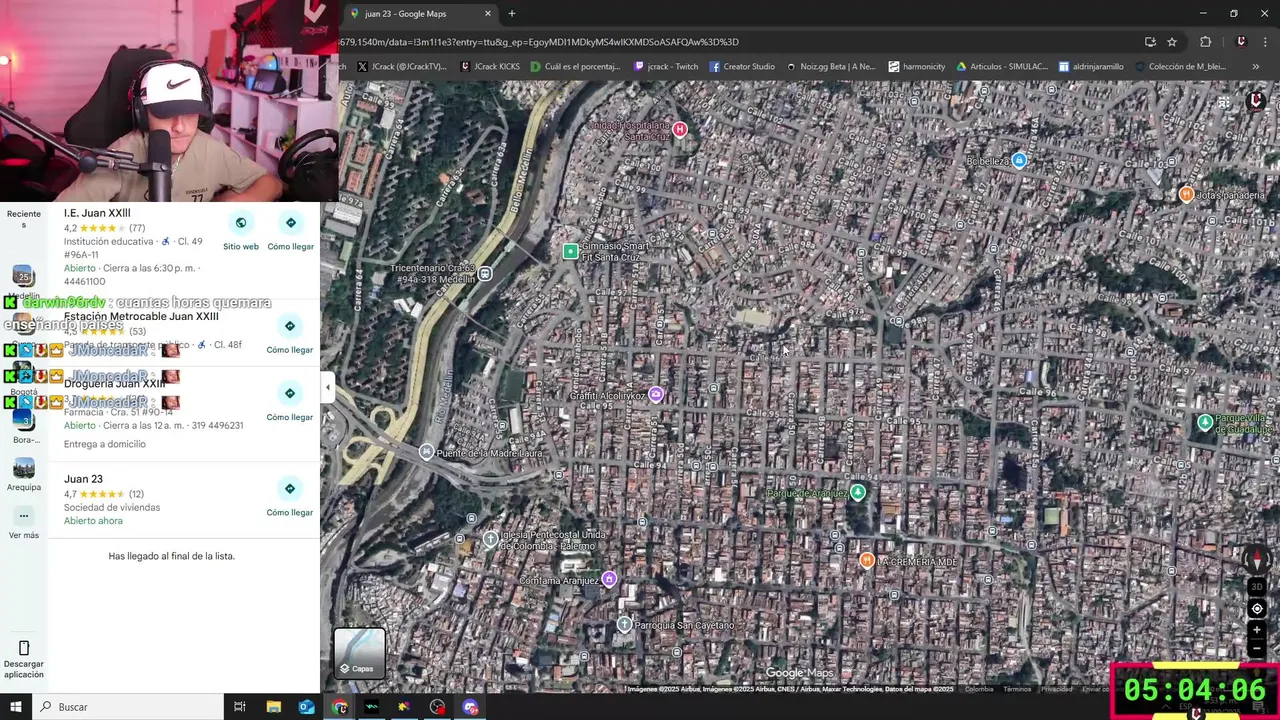Open File Explorer from the taskbar
The height and width of the screenshot is (720, 1280).
274,707
